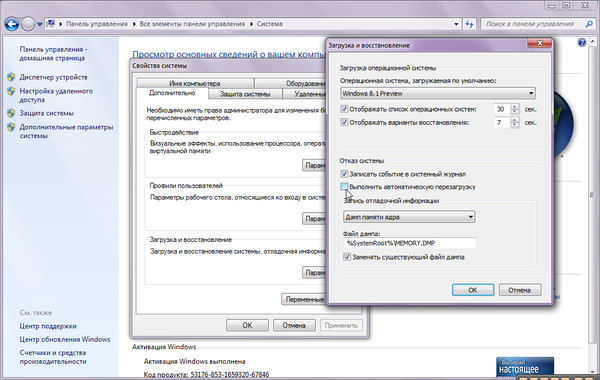Enable Выполнить автоматическую перезагрузку checkbox
This screenshot has height=380, width=600.
(x=344, y=187)
